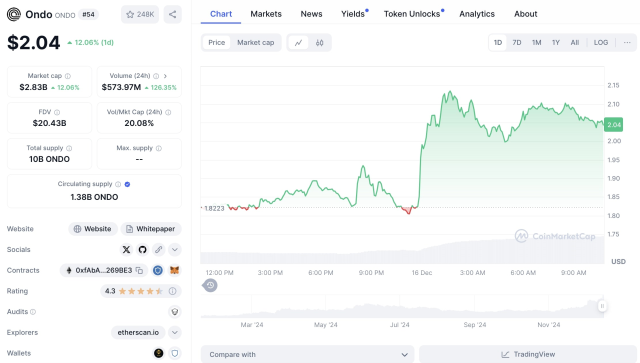Click the chart history clock icon
Viewport: 640px width, 363px height.
(x=210, y=285)
